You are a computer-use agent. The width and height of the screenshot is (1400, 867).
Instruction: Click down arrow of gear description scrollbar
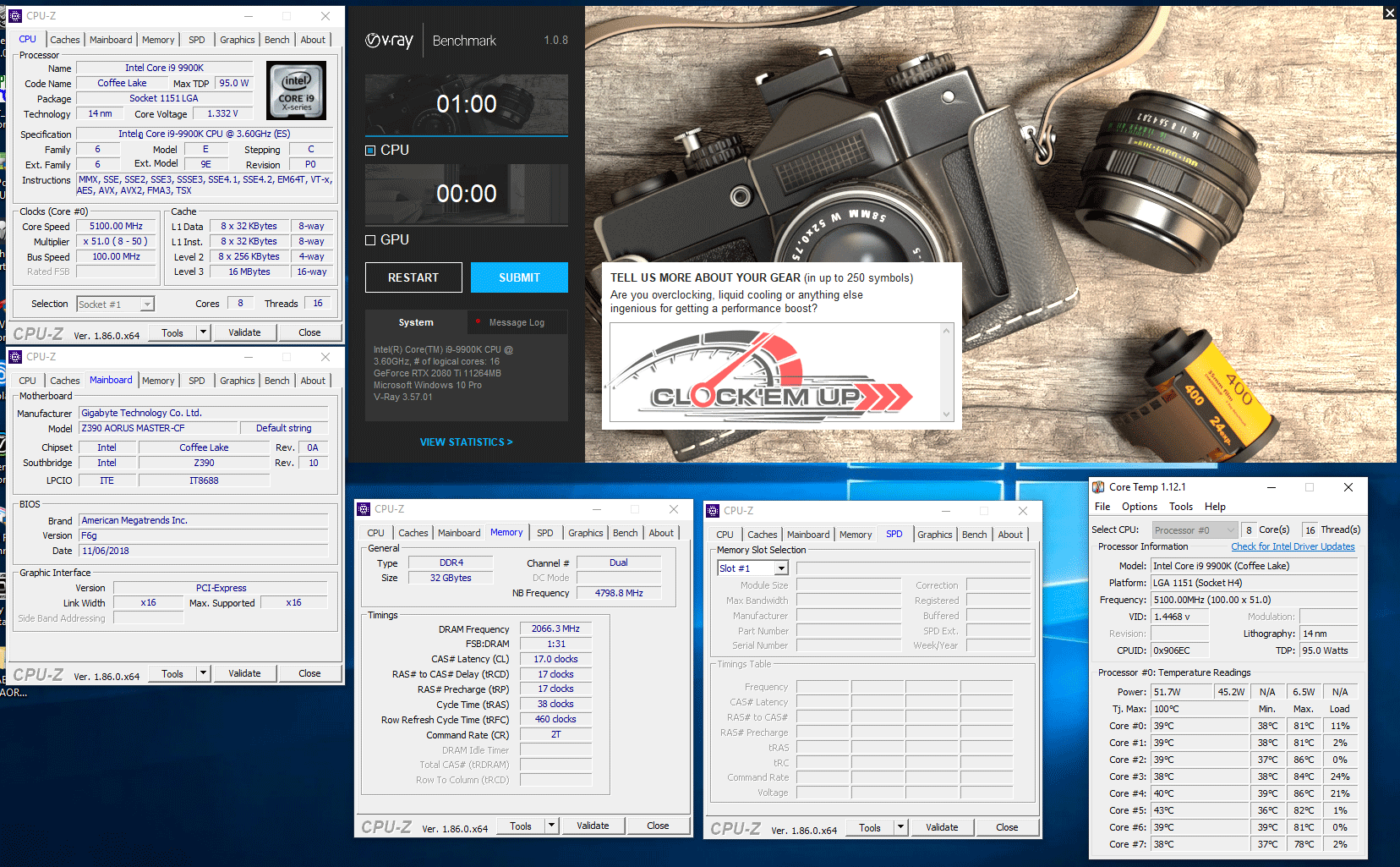pos(946,414)
